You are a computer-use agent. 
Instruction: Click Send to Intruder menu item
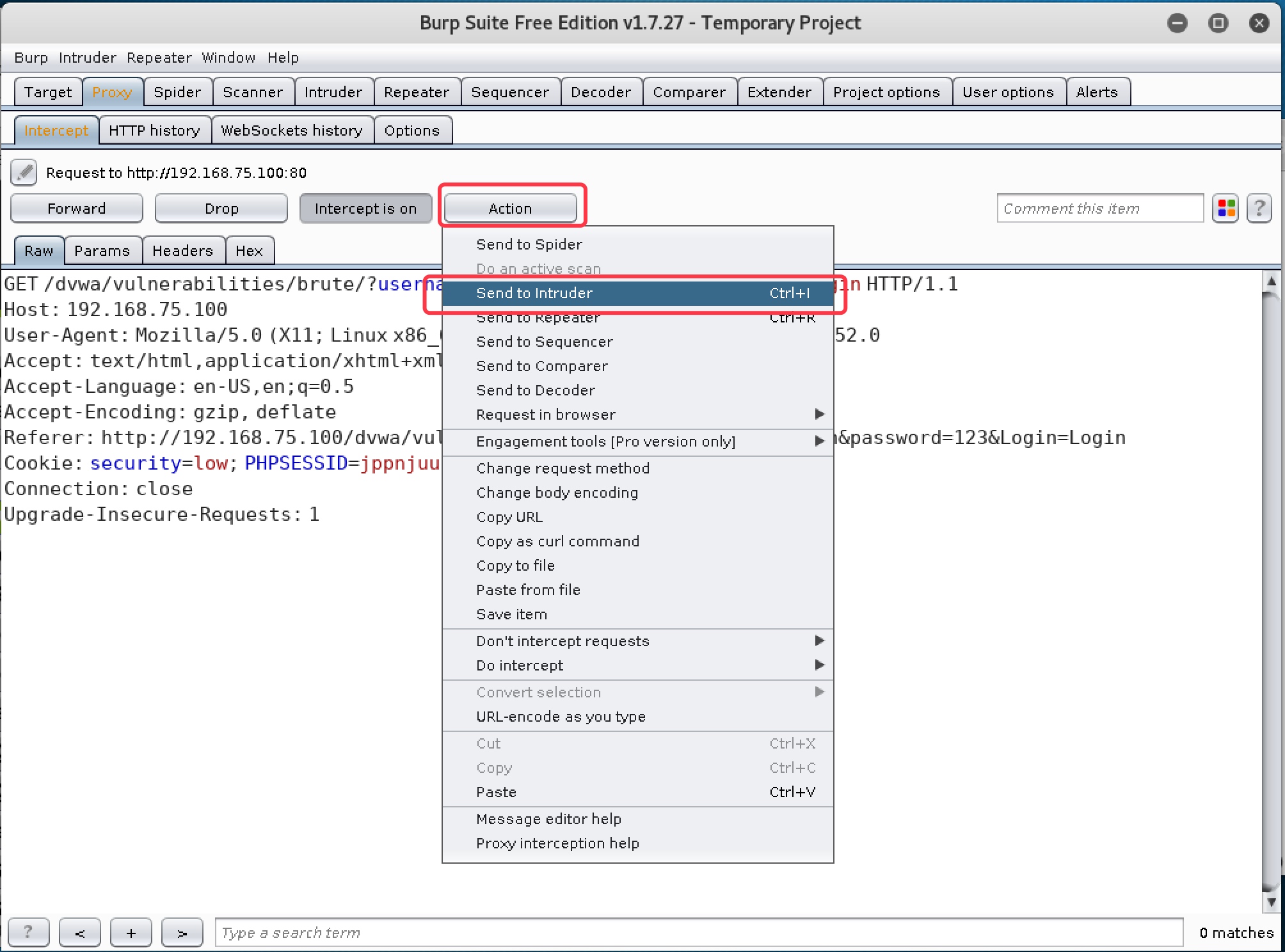535,293
